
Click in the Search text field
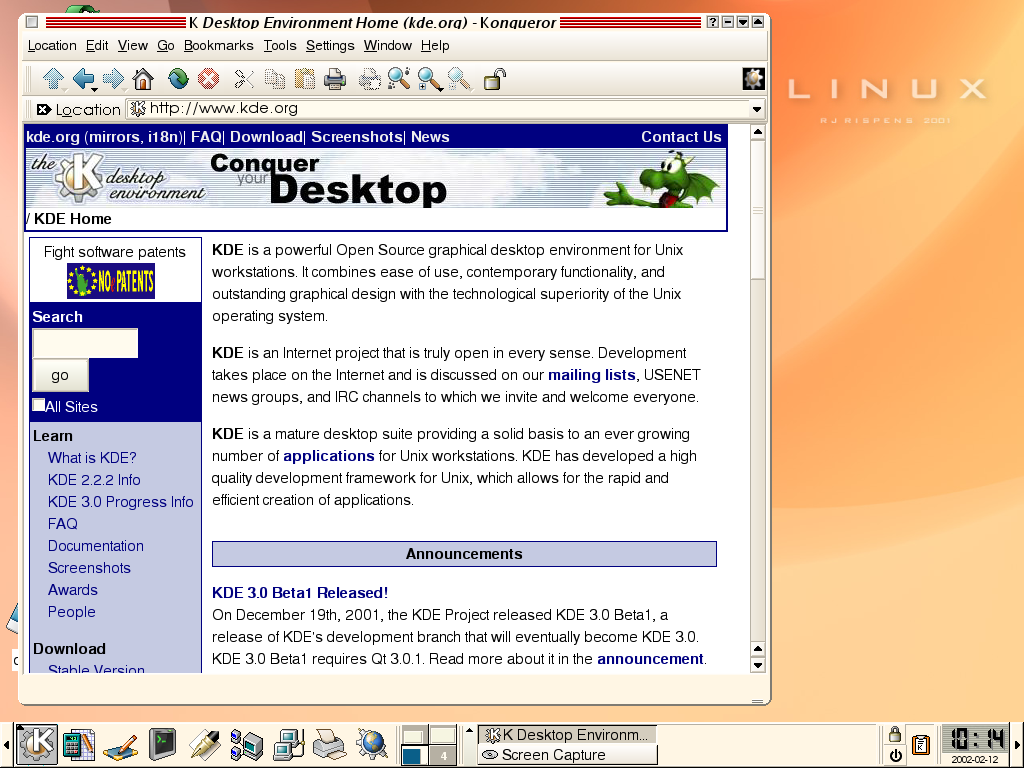(85, 344)
